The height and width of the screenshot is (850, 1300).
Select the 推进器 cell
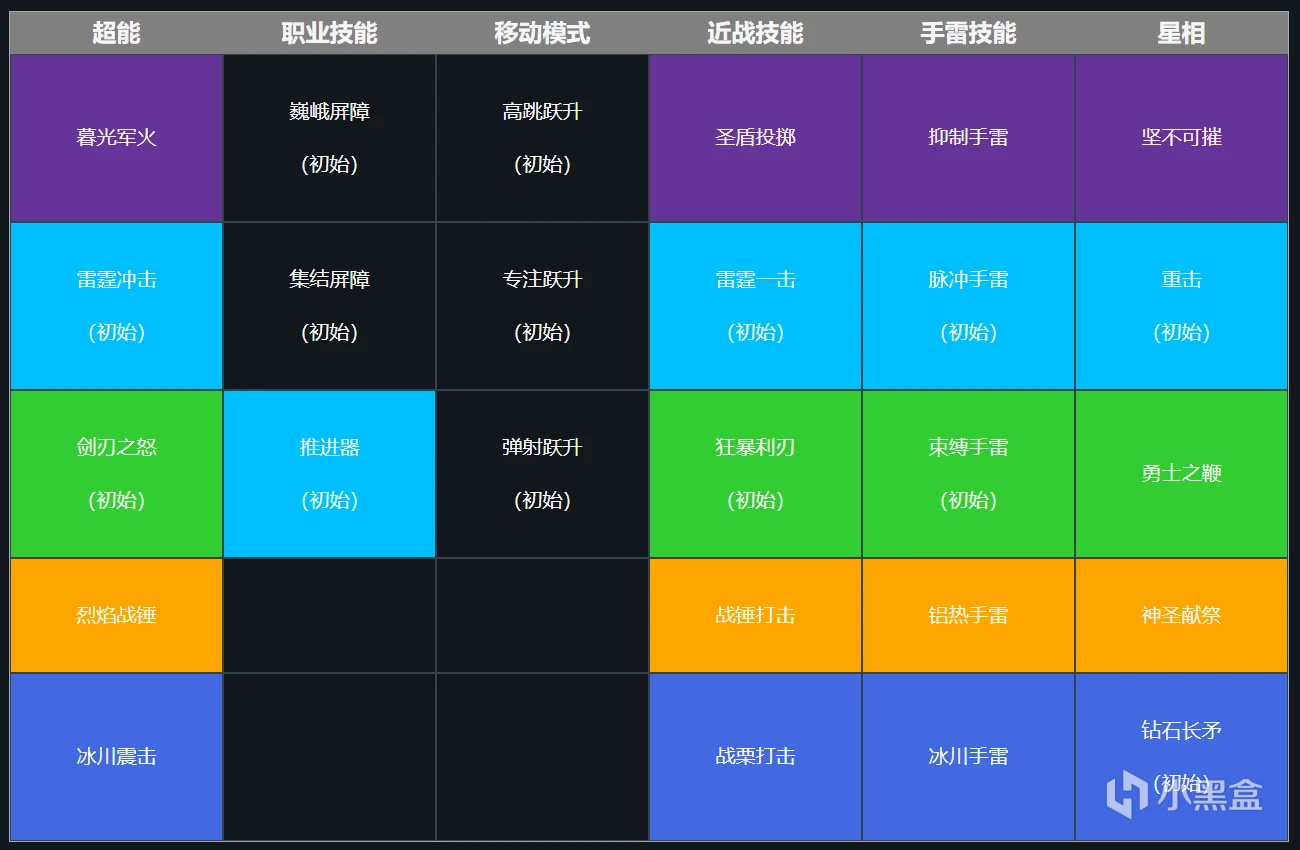coord(329,474)
